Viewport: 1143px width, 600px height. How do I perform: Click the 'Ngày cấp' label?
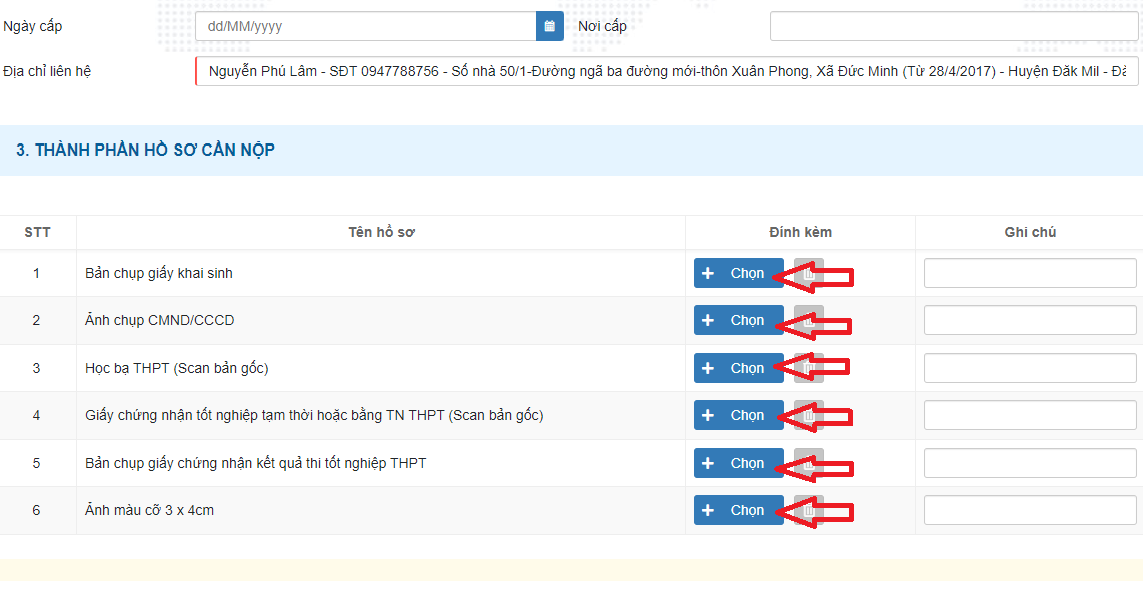coord(33,26)
